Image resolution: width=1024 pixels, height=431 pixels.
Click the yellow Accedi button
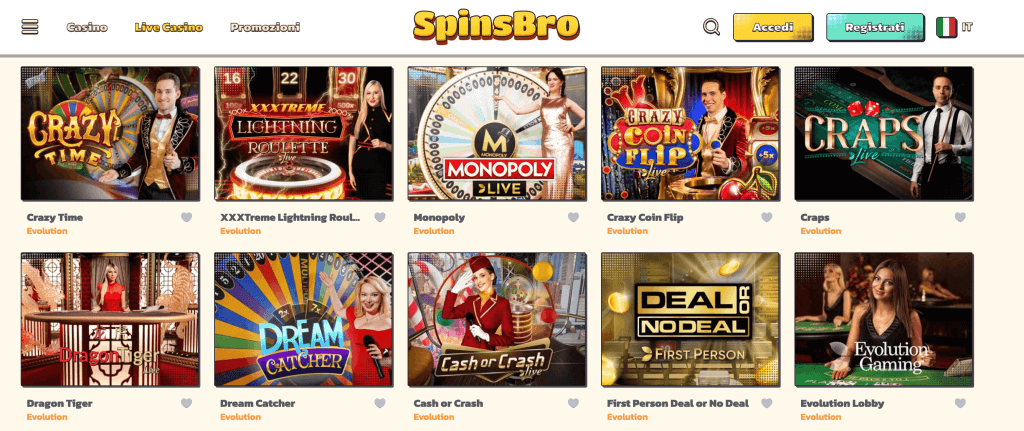coord(773,27)
